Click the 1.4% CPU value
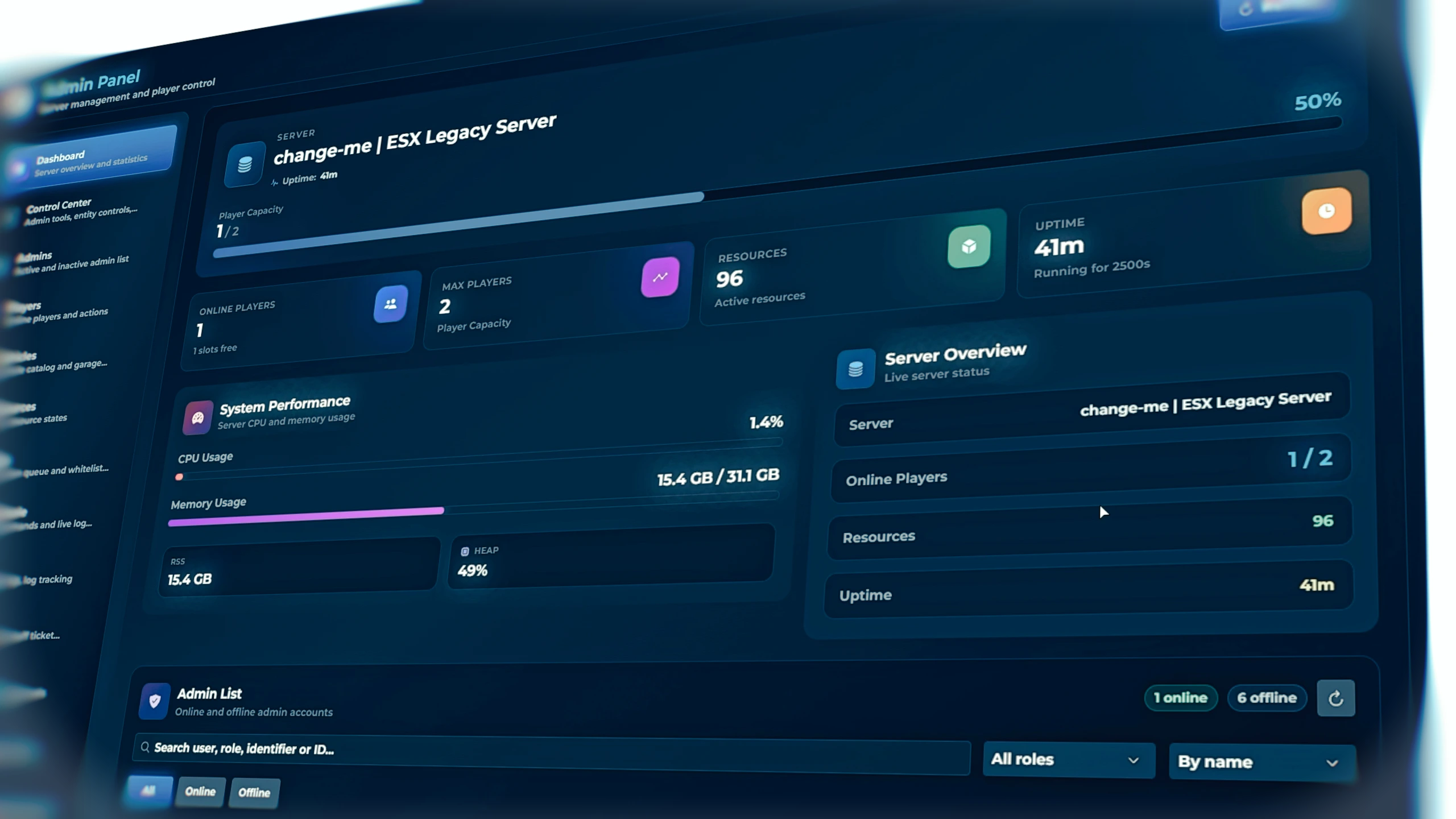Screen dimensions: 1456x819 click(x=766, y=422)
